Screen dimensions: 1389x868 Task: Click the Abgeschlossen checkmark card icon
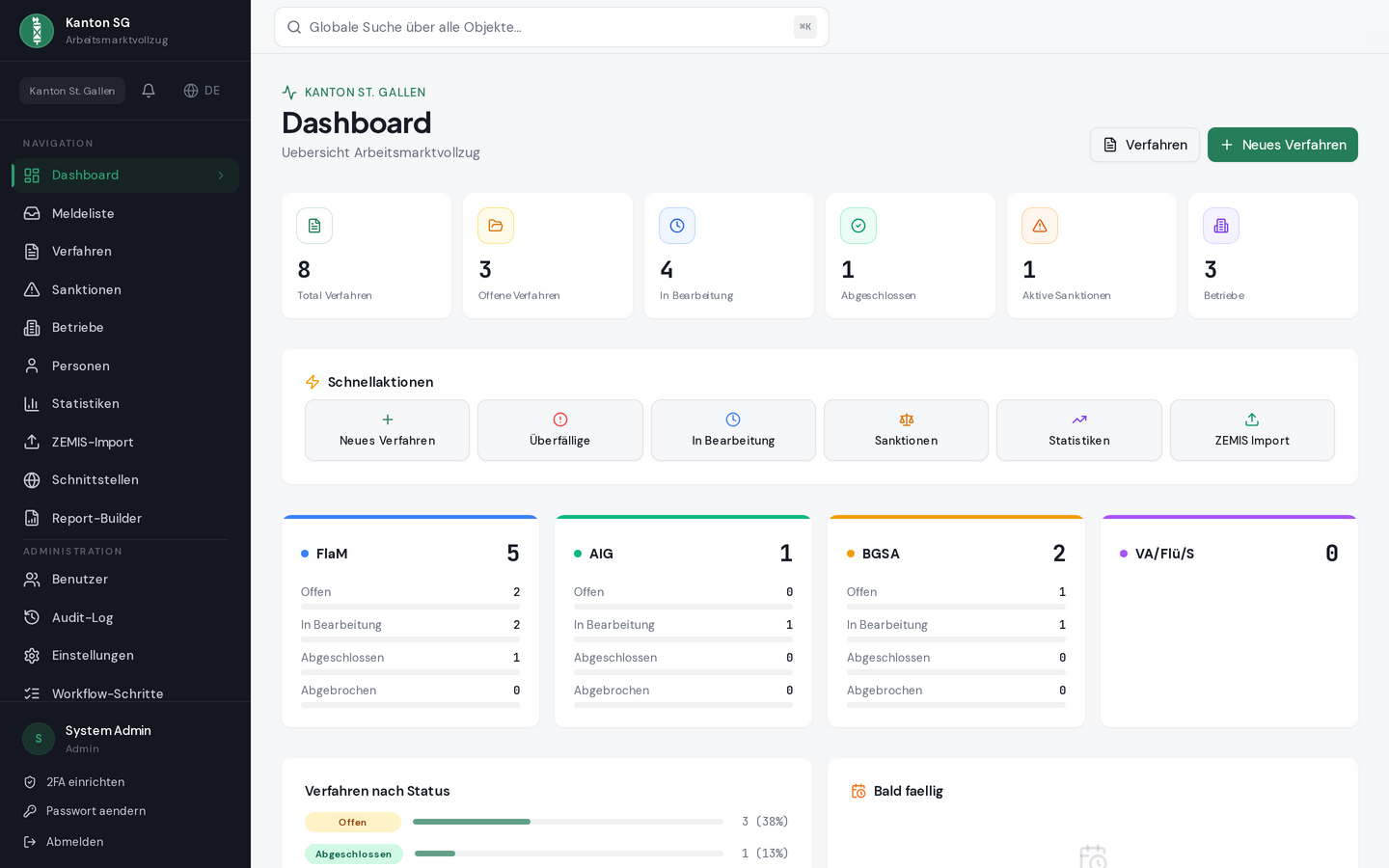pyautogui.click(x=858, y=226)
